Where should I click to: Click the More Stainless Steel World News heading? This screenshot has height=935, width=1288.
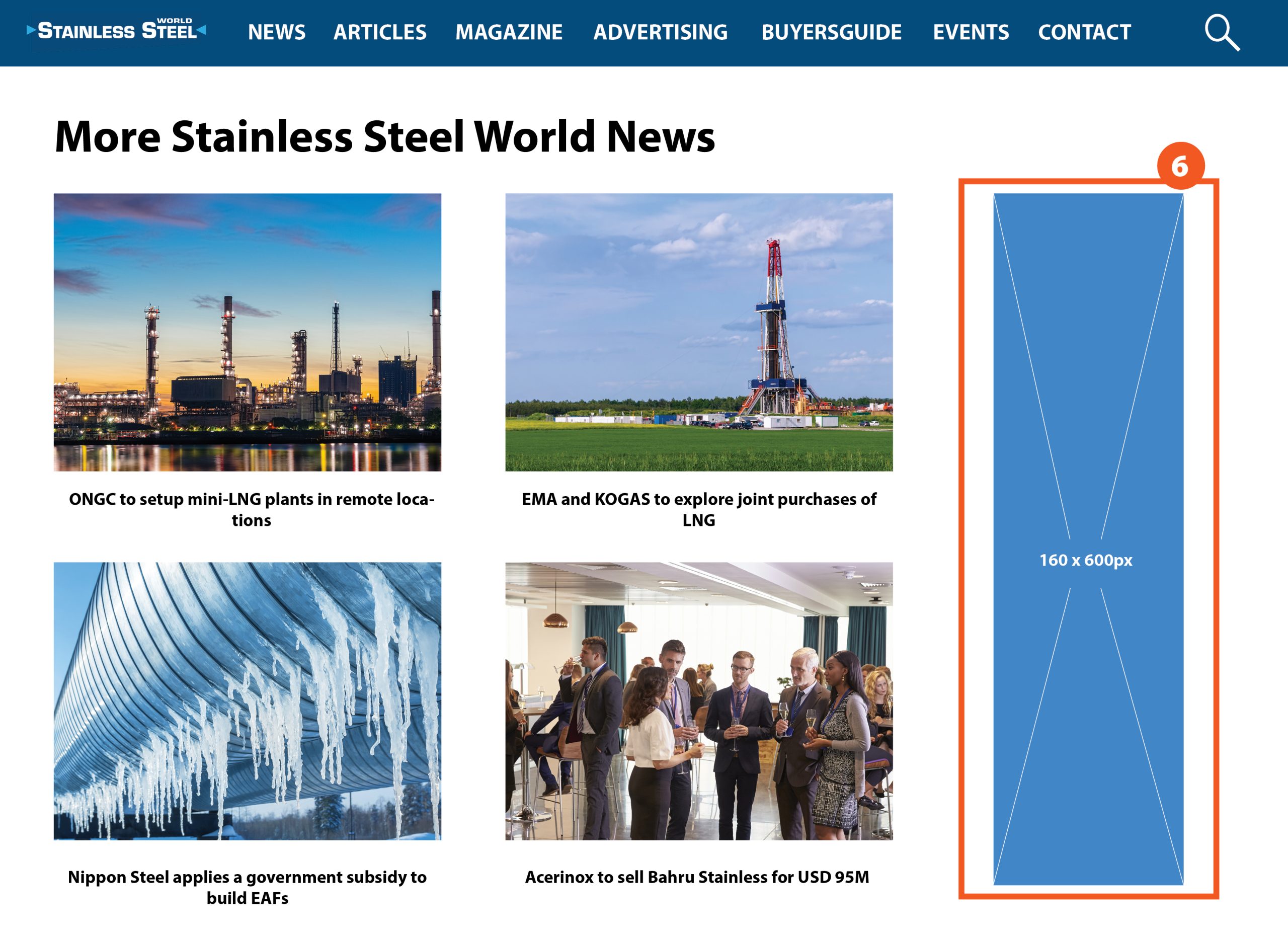click(x=384, y=137)
